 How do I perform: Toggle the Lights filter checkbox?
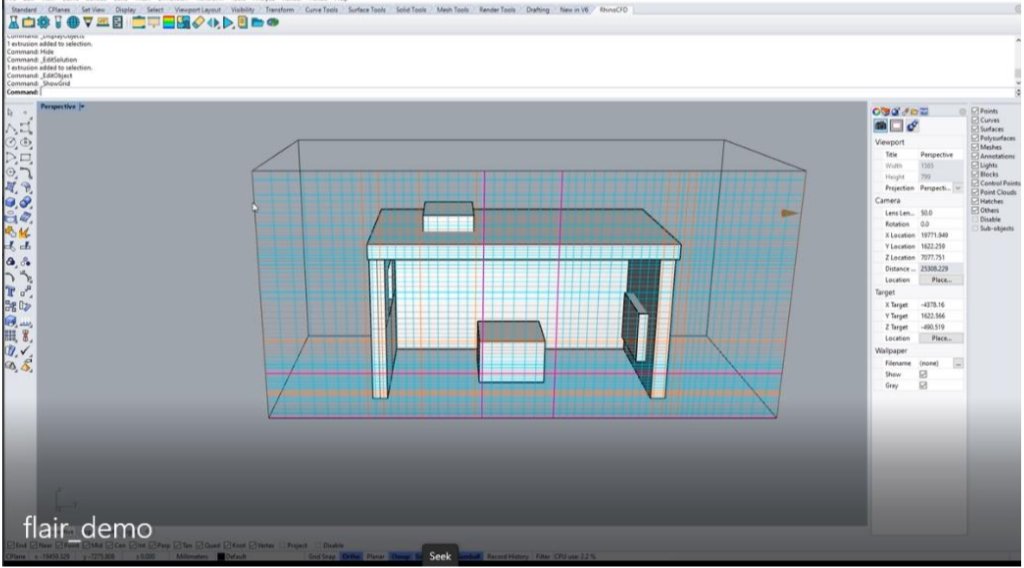pyautogui.click(x=975, y=165)
